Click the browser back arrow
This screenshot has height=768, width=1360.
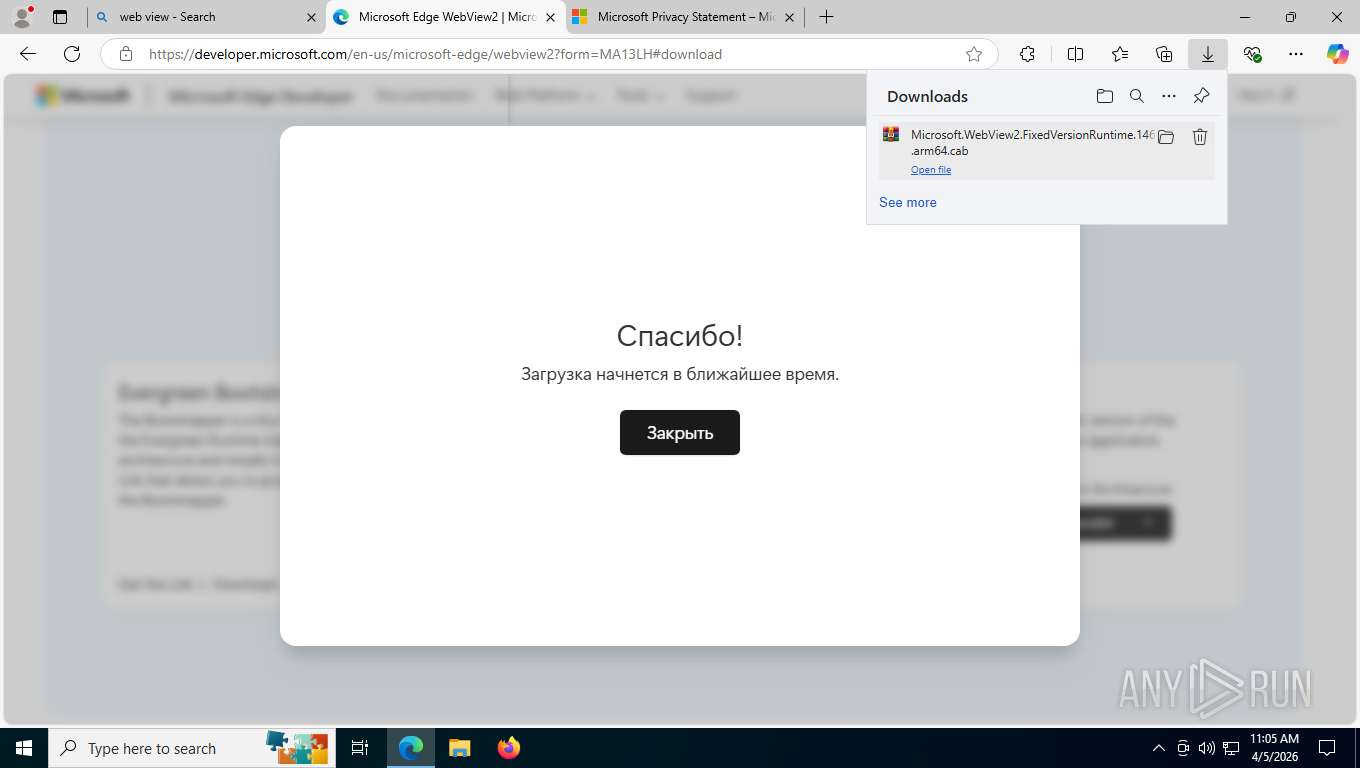point(28,54)
